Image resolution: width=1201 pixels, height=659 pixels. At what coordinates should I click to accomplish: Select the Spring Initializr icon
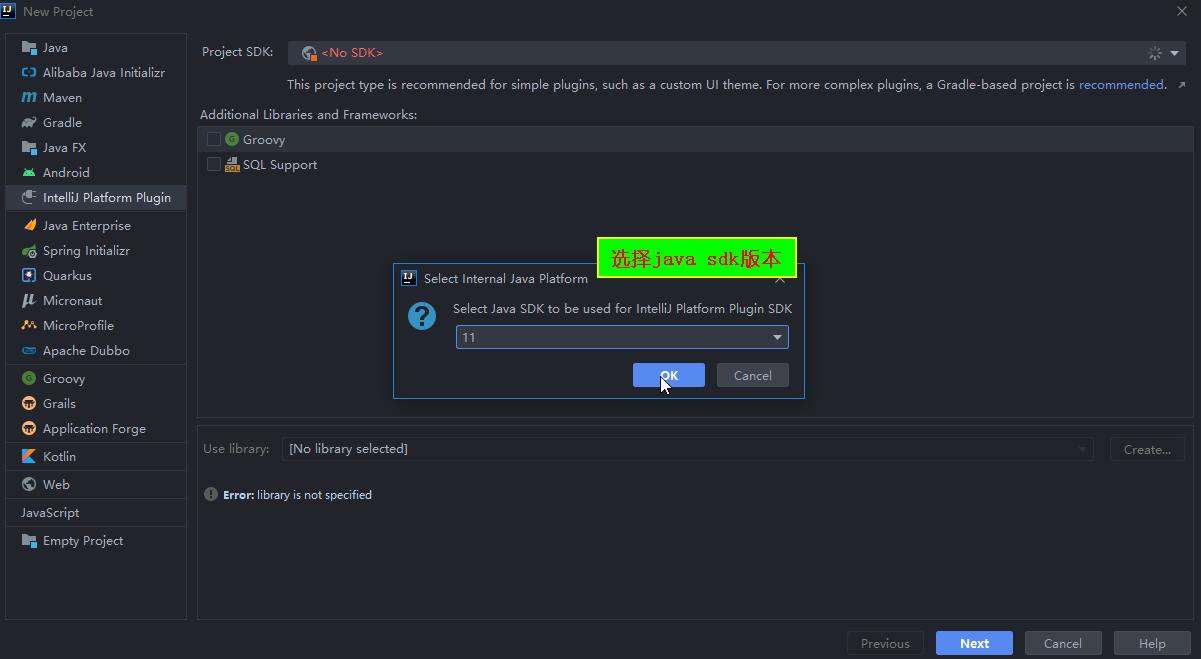29,250
